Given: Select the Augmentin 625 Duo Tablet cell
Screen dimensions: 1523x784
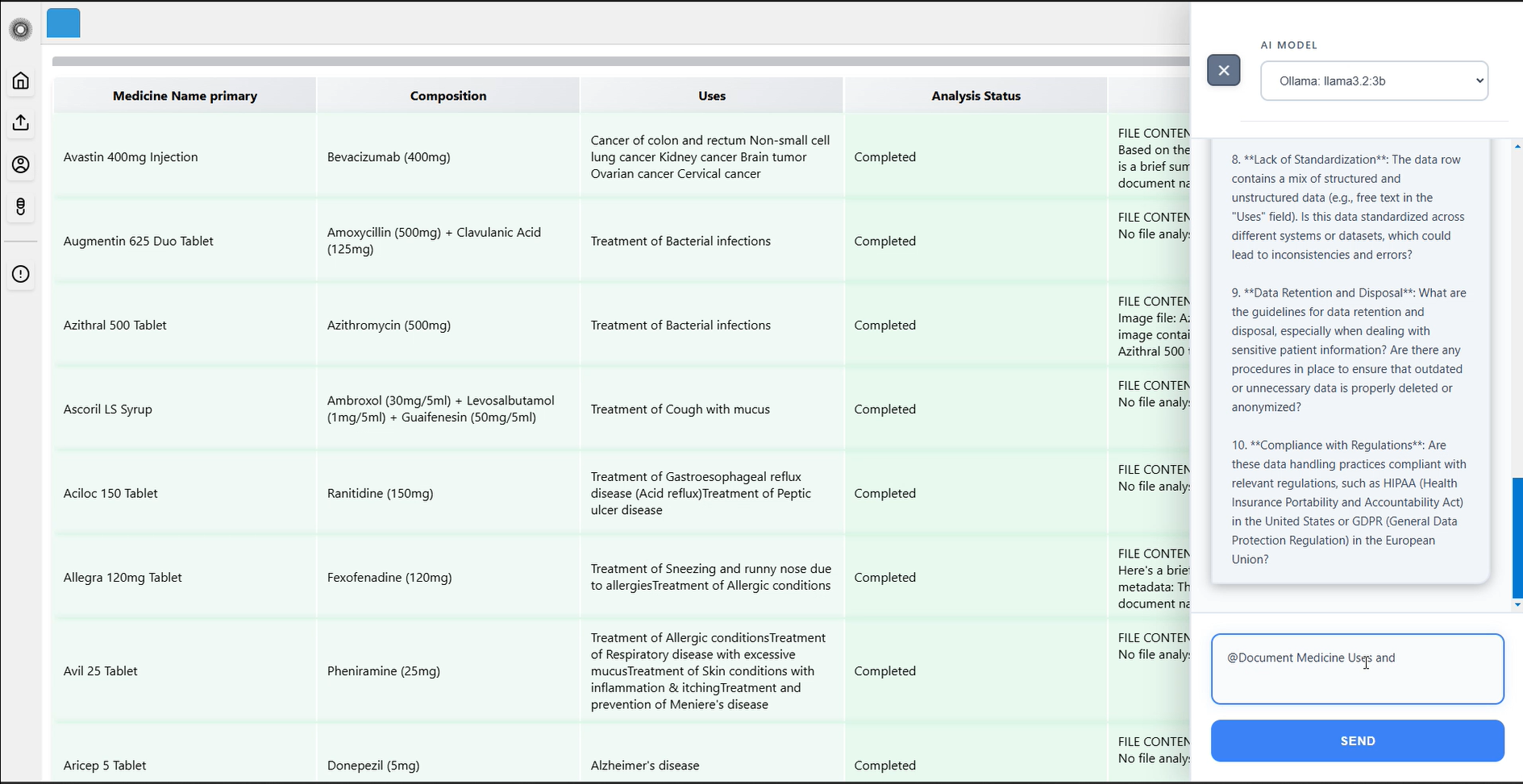Looking at the screenshot, I should click(185, 241).
